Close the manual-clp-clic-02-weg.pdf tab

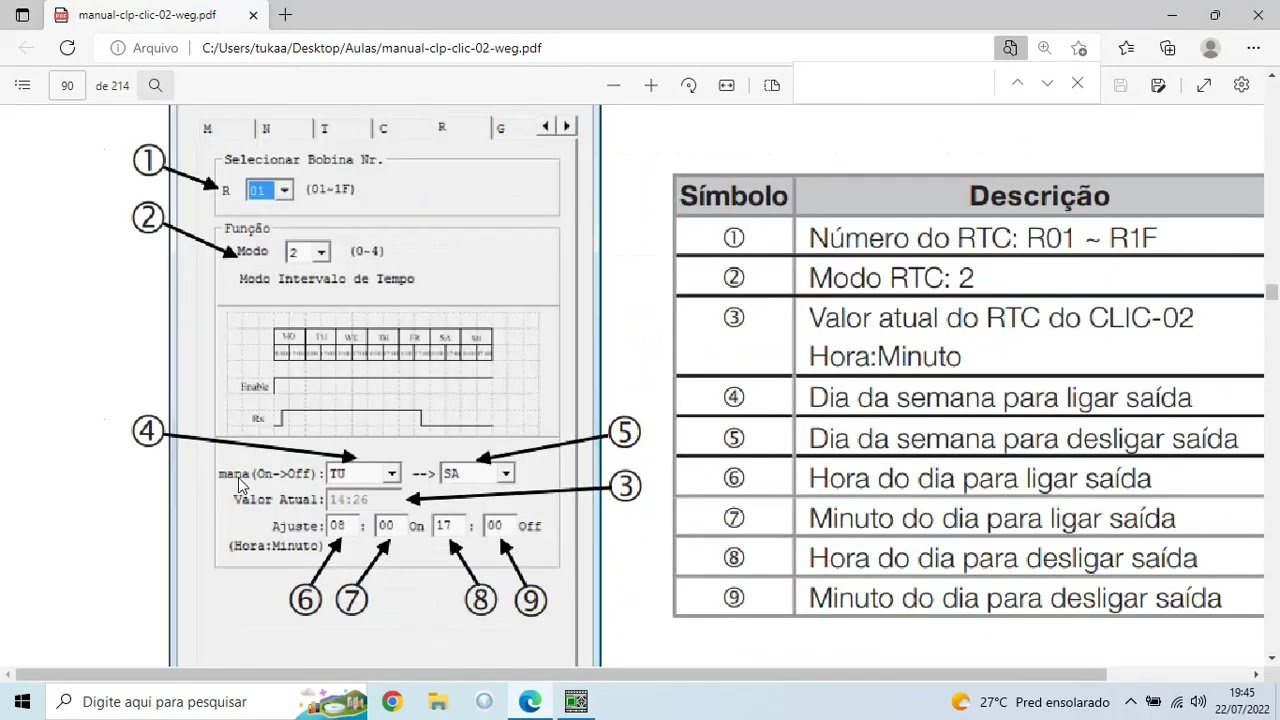tap(253, 15)
